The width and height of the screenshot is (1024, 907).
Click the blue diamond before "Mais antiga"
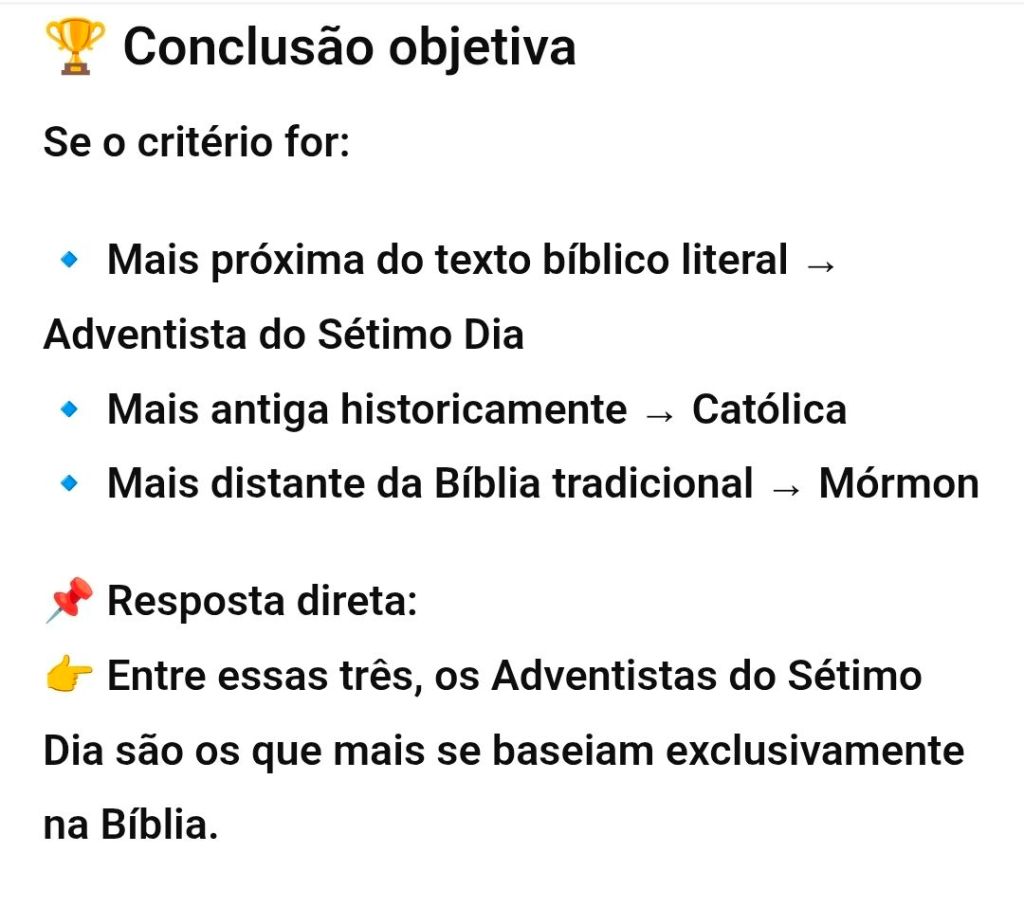(70, 410)
